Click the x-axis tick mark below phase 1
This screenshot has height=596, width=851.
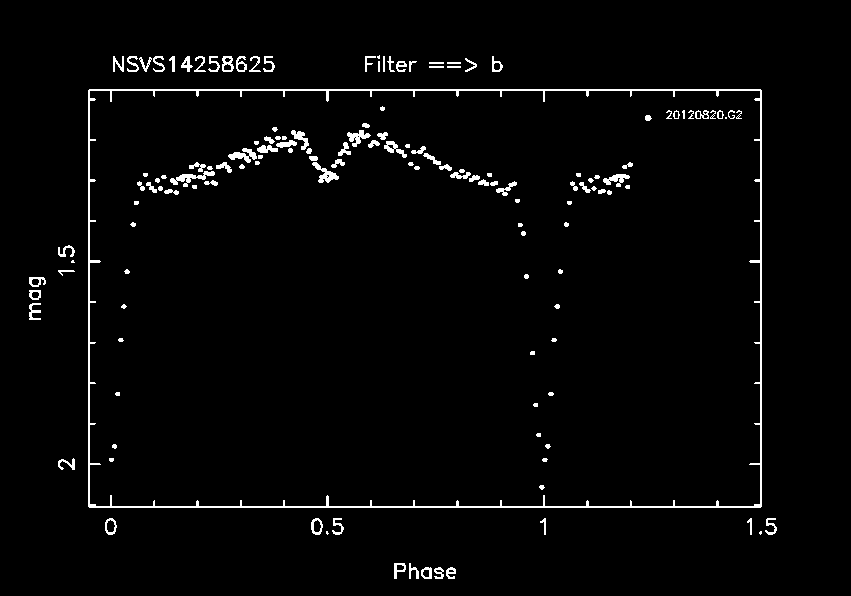[x=544, y=501]
